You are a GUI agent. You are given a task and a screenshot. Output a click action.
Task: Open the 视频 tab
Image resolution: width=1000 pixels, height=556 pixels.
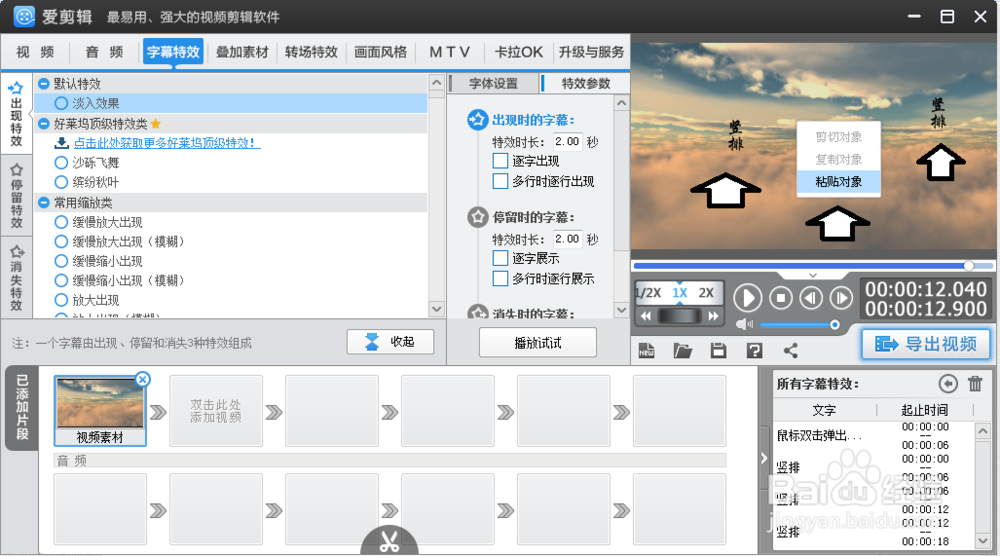coord(35,52)
